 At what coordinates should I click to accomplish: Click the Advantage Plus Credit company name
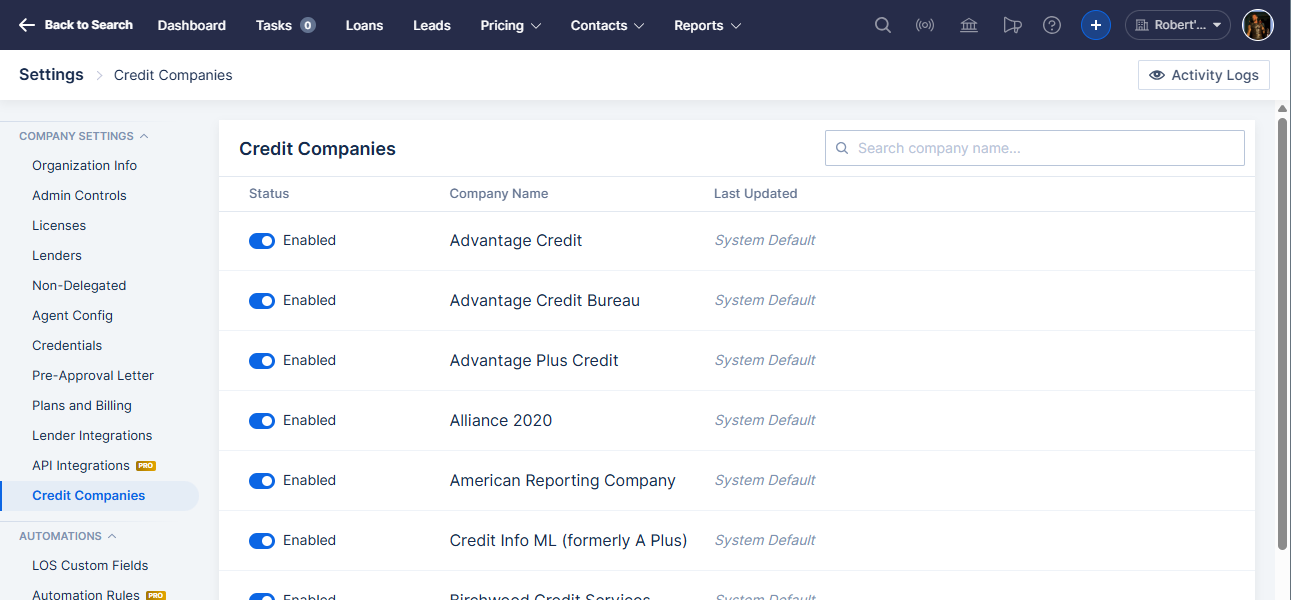click(x=534, y=361)
